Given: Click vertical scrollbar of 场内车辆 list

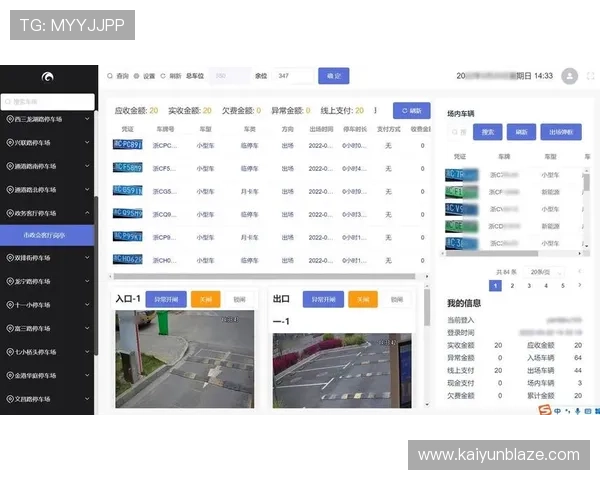Looking at the screenshot, I should [587, 183].
